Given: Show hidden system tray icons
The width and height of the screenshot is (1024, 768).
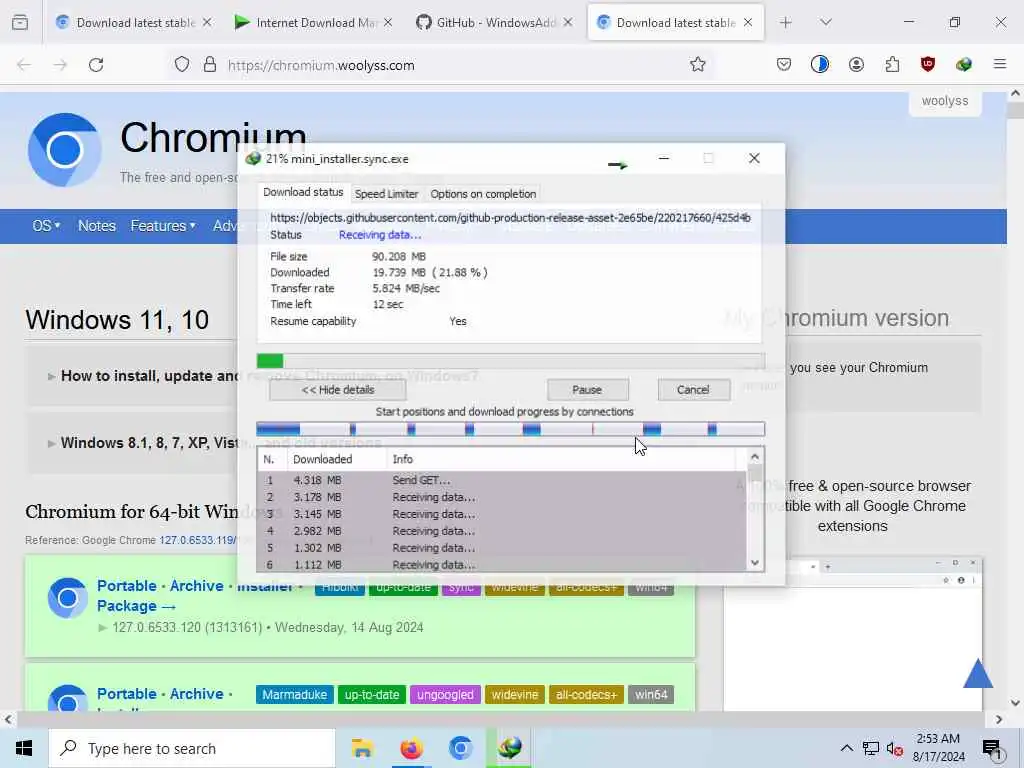Looking at the screenshot, I should (846, 748).
